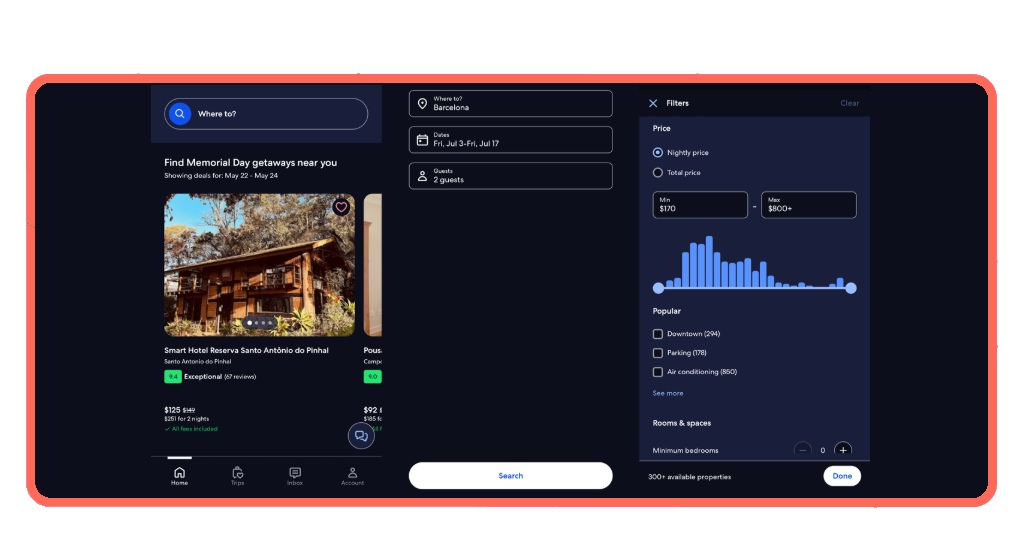1024x536 pixels.
Task: Select the Total price radio button
Action: coord(658,172)
